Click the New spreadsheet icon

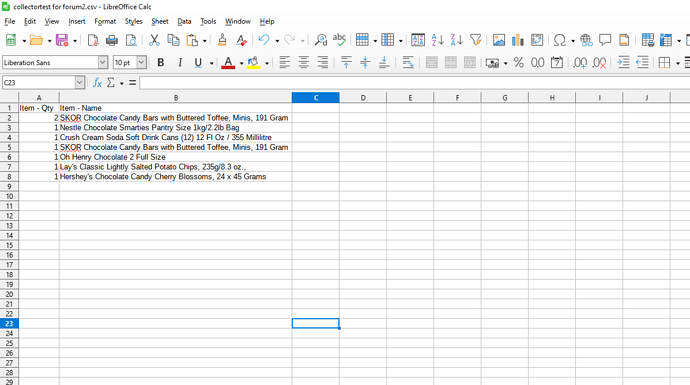(x=11, y=40)
